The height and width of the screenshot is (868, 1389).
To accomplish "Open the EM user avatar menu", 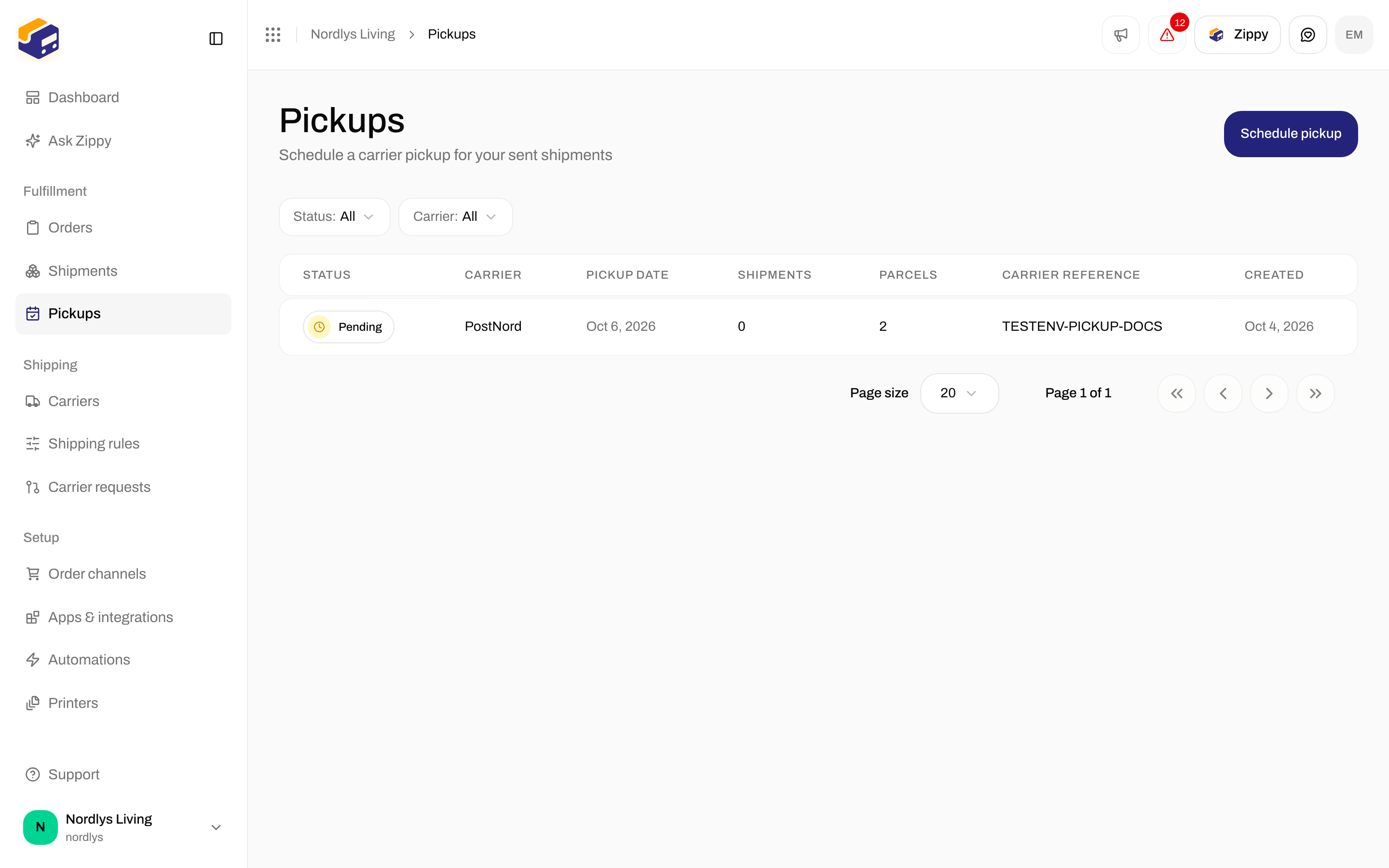I will click(x=1354, y=35).
